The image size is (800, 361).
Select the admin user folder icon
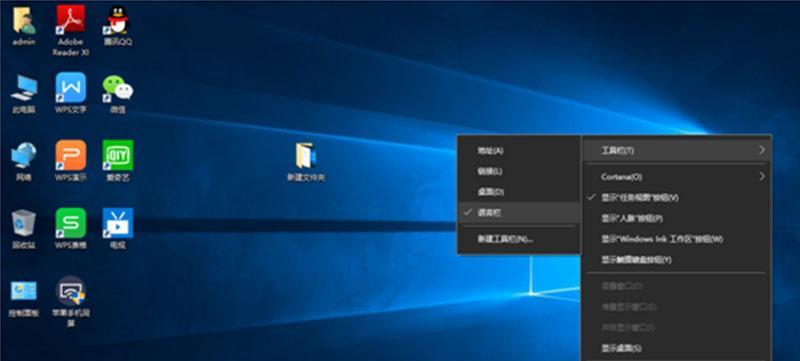(x=23, y=20)
